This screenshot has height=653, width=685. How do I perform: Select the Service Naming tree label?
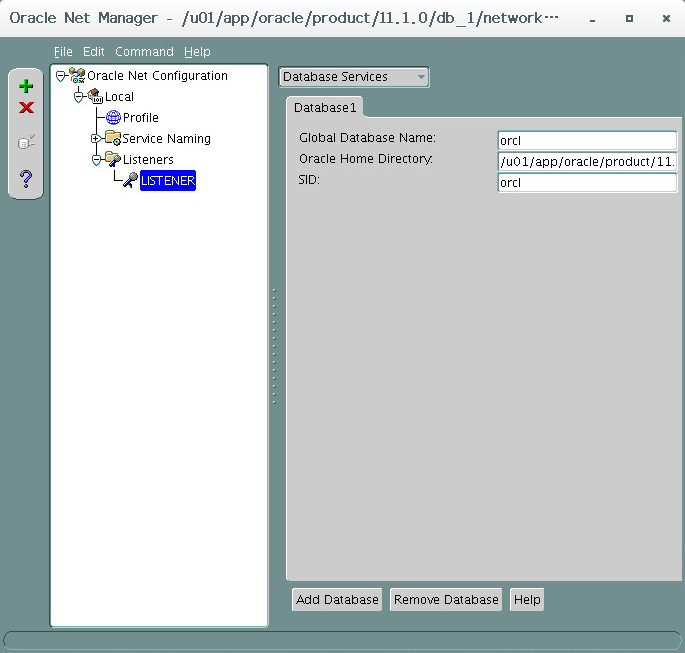[166, 138]
